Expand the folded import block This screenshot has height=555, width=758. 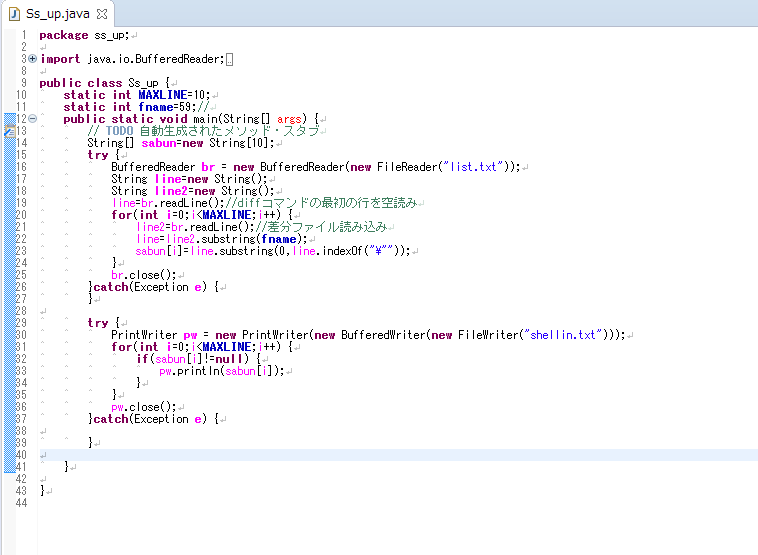coord(33,59)
